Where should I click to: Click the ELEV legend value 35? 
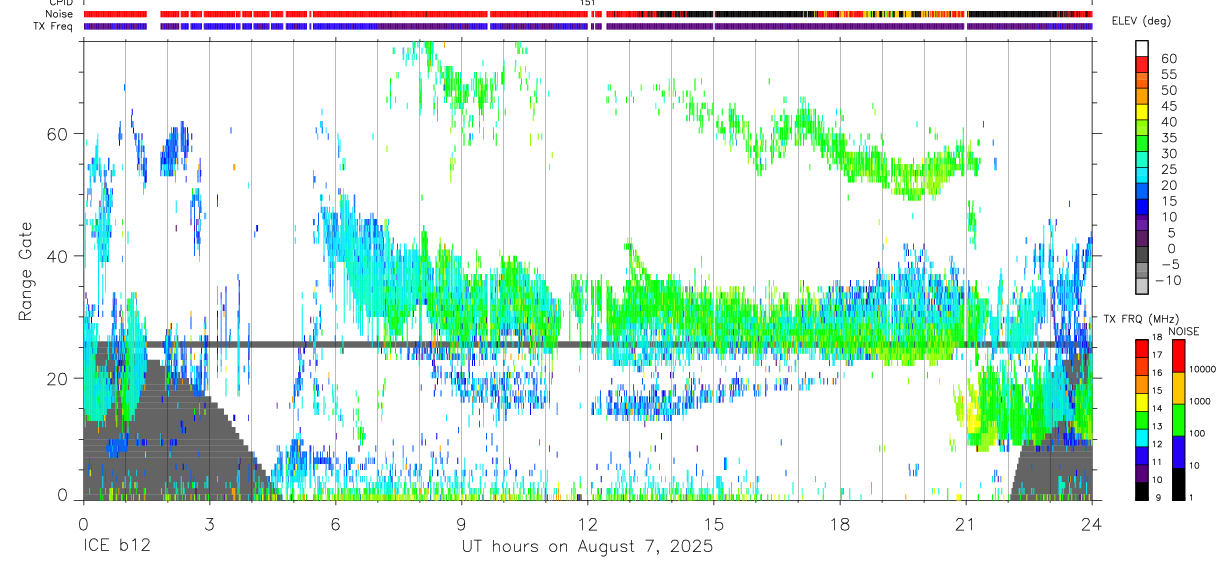pos(1167,137)
